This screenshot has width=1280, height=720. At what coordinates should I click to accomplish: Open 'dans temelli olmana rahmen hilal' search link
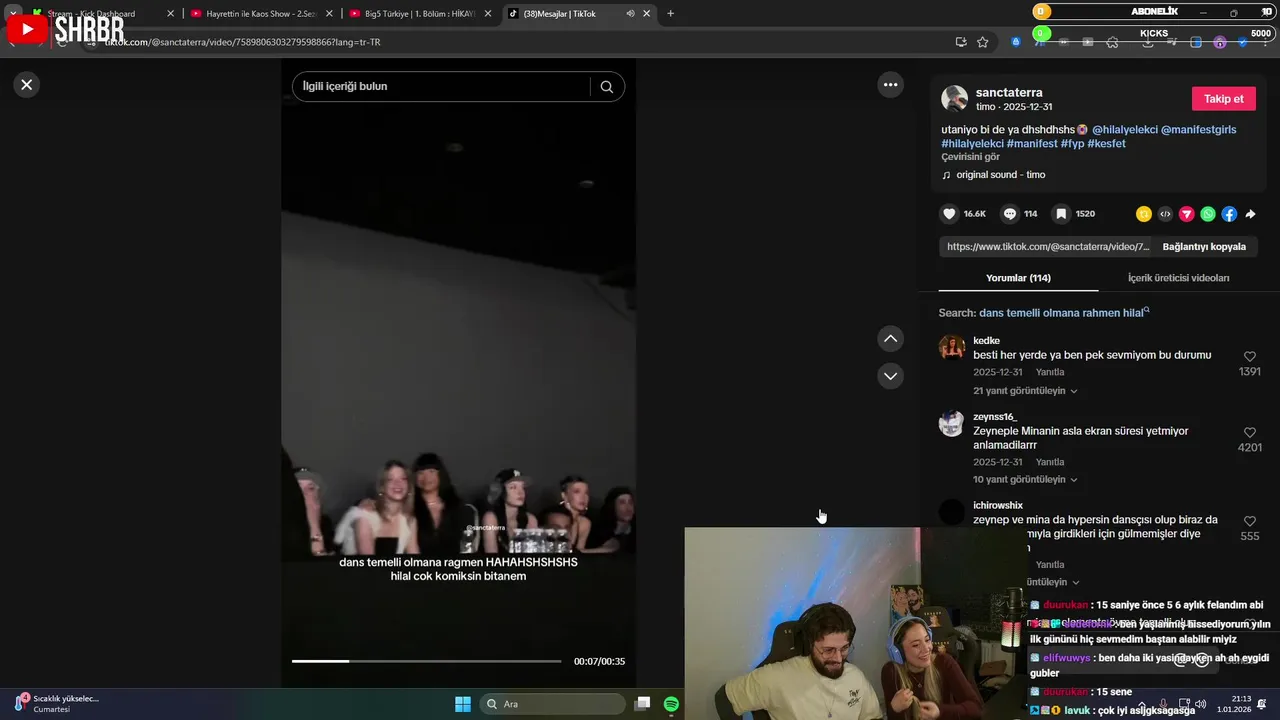(x=1064, y=313)
